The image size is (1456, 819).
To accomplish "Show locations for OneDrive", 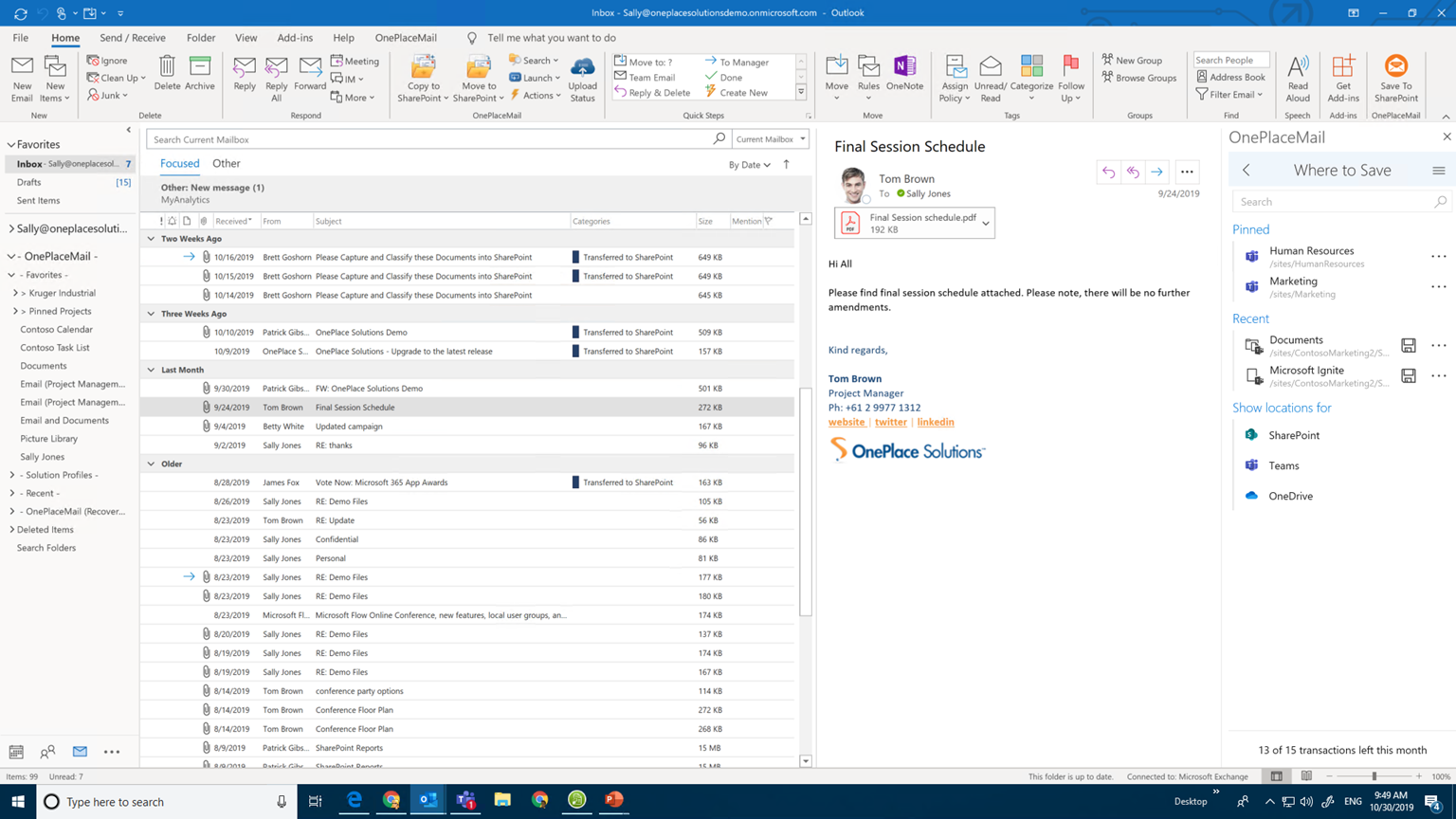I will pyautogui.click(x=1290, y=496).
